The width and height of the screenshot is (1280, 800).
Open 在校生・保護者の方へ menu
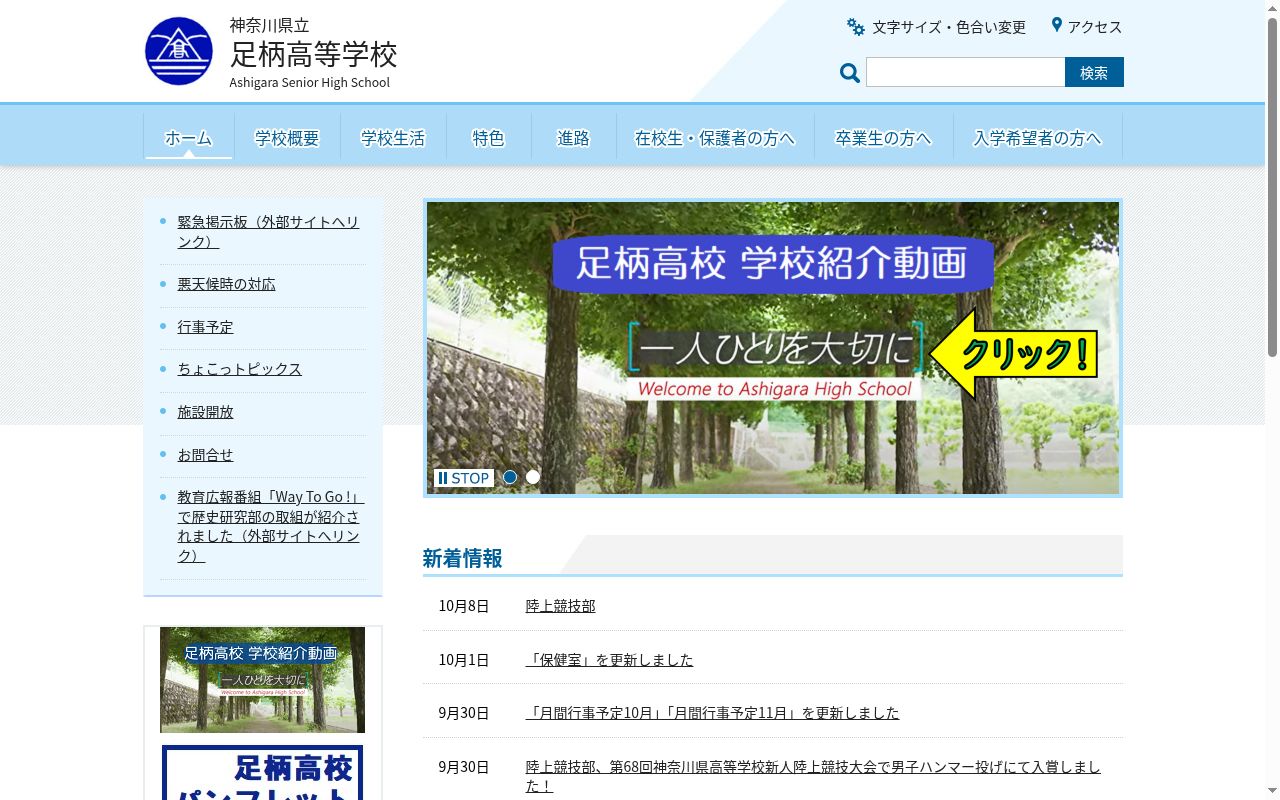coord(715,138)
